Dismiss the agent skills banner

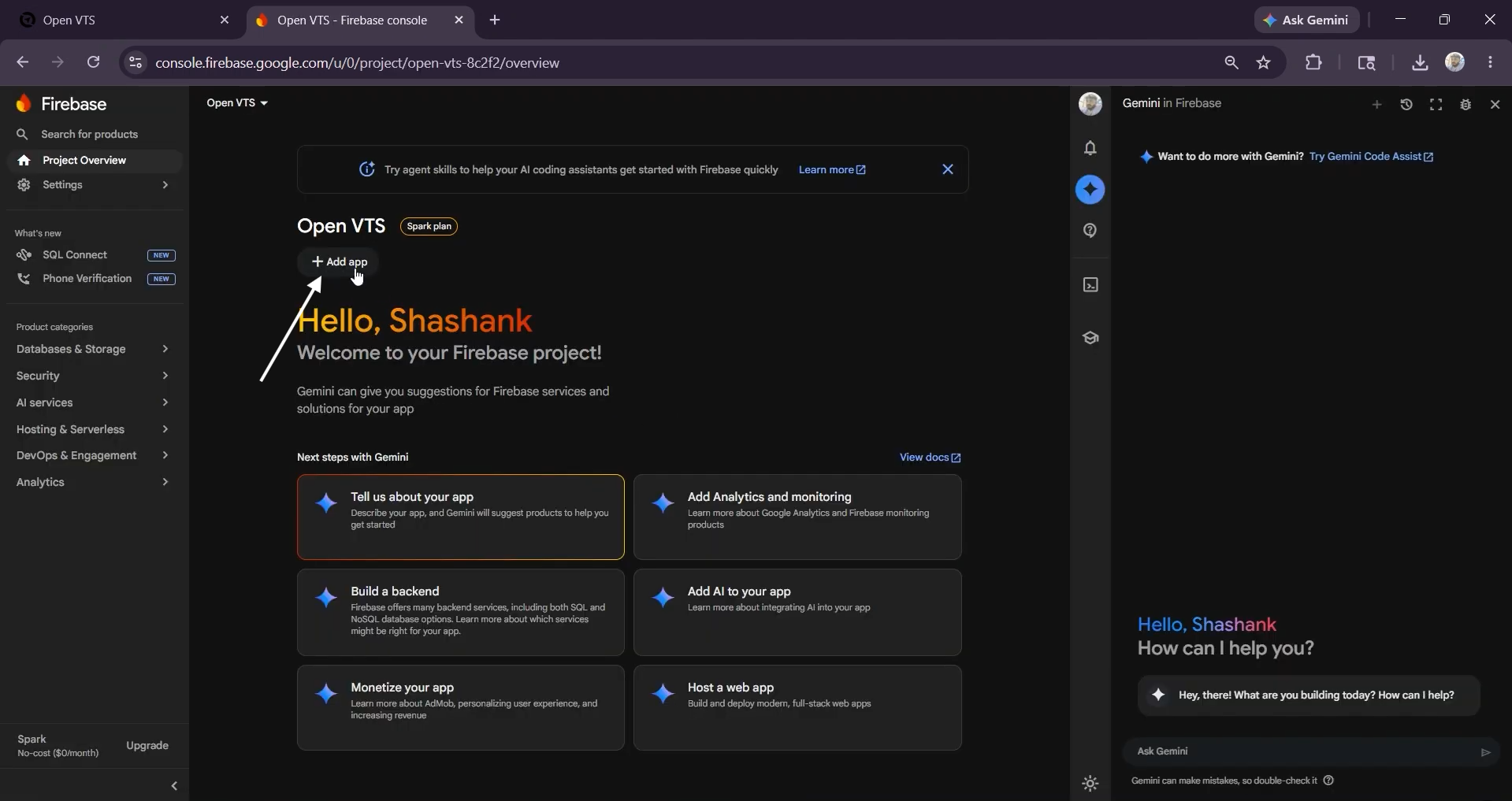click(x=948, y=169)
